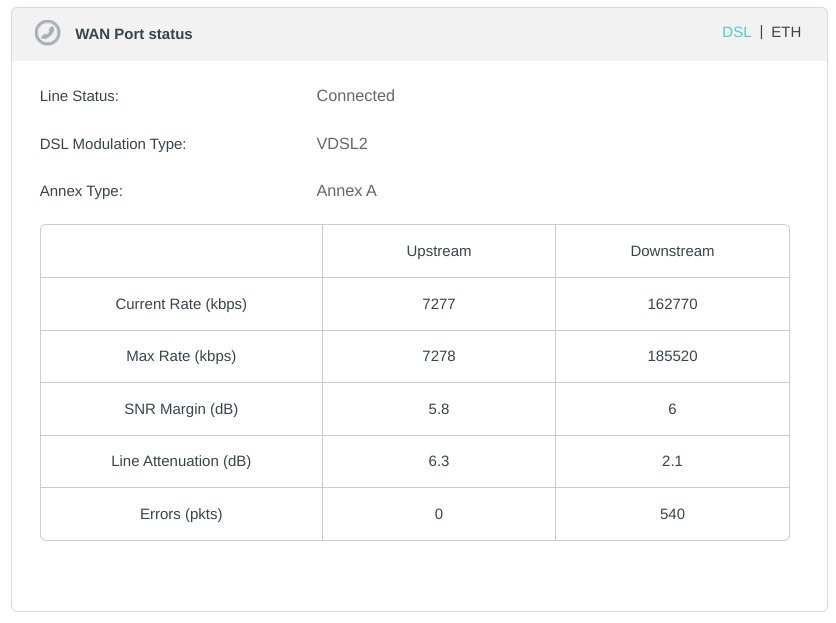The width and height of the screenshot is (836, 623).
Task: Click the VDSL2 modulation value
Action: 342,144
